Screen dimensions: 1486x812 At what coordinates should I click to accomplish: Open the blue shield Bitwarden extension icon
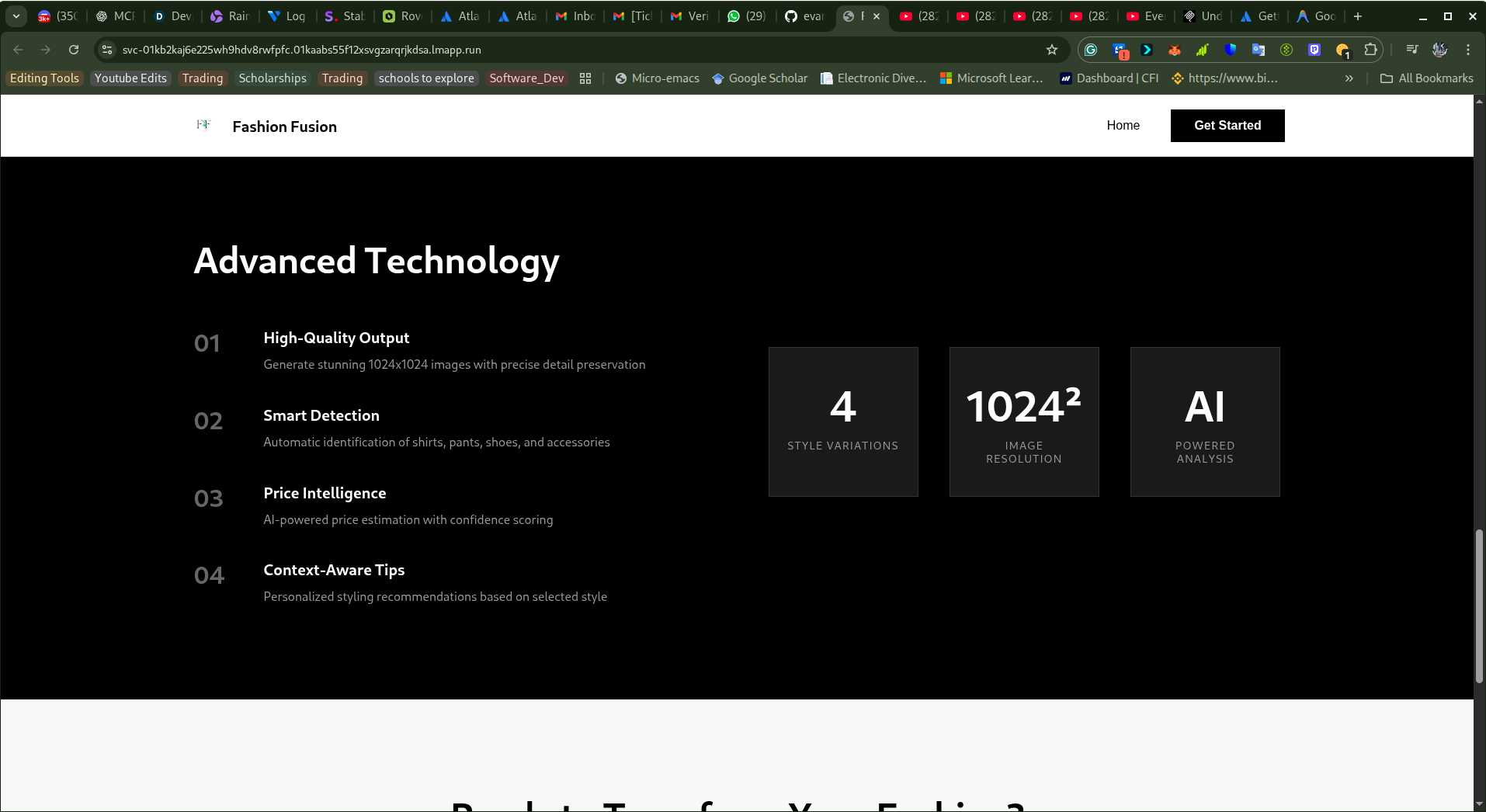point(1231,50)
